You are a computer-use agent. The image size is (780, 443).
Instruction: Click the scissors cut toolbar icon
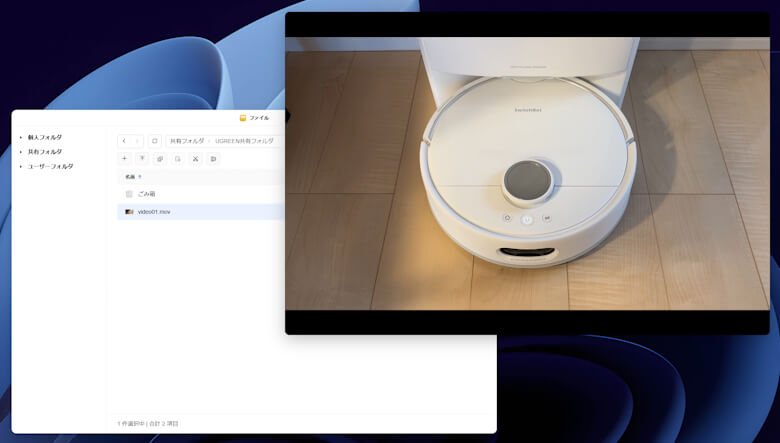point(195,158)
